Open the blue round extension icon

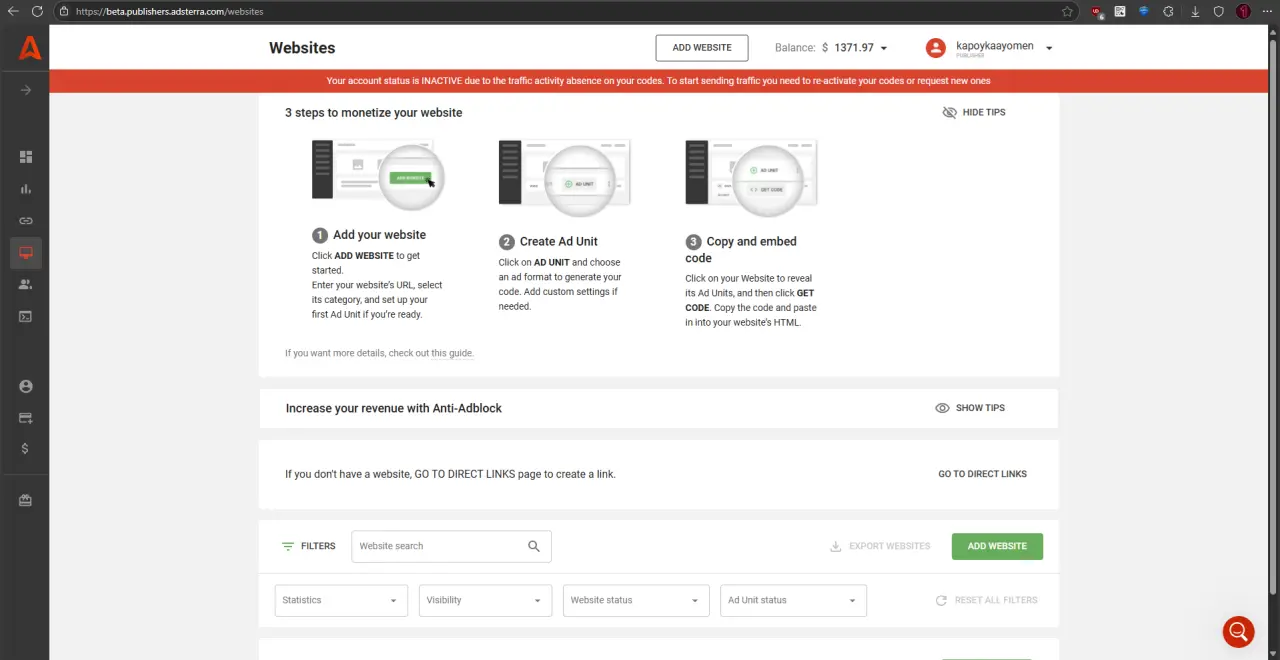[1144, 12]
